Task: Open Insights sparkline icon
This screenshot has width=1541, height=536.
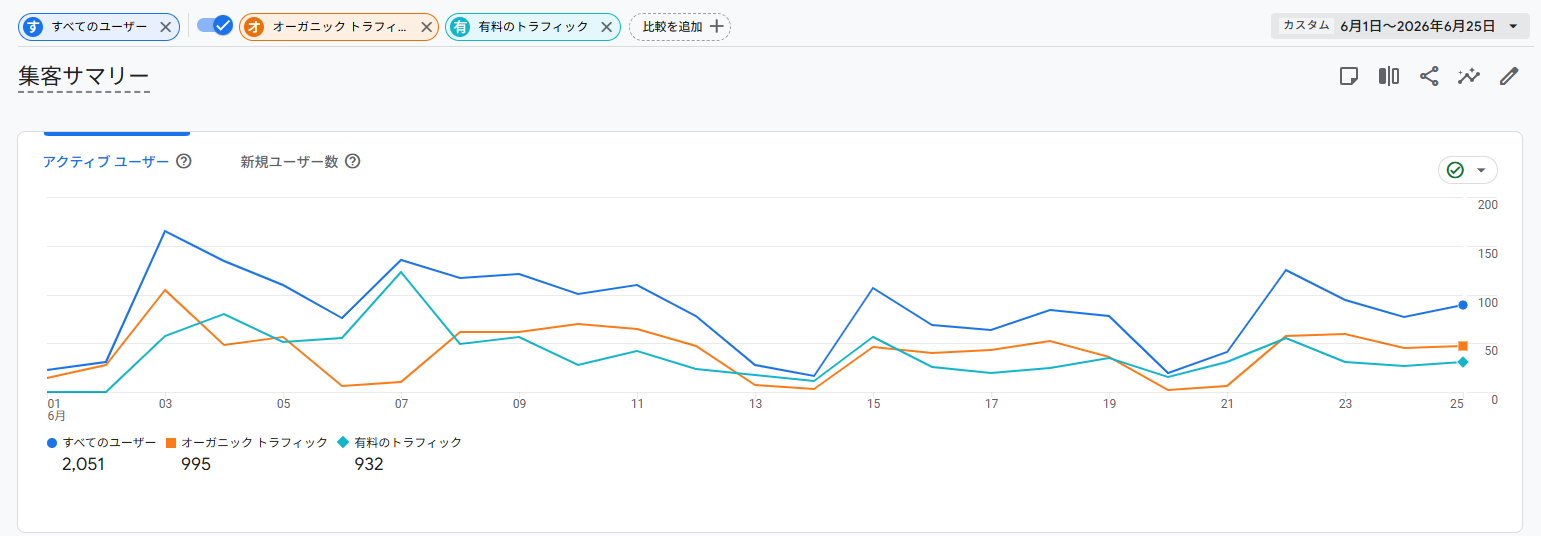Action: pyautogui.click(x=1469, y=76)
